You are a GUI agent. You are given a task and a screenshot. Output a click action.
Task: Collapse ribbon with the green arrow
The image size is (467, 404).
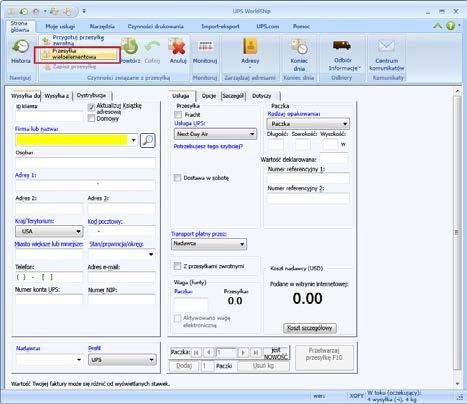(438, 26)
